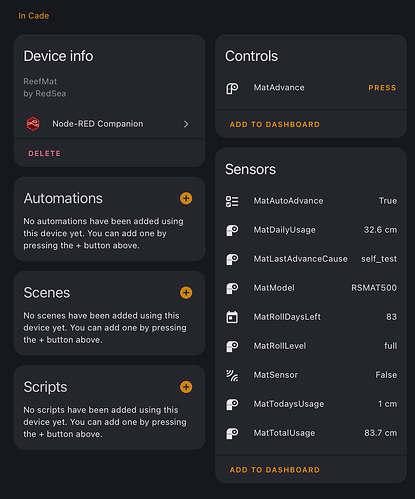The image size is (415, 499).
Task: Activate PRESS for MatAdvance
Action: (382, 88)
